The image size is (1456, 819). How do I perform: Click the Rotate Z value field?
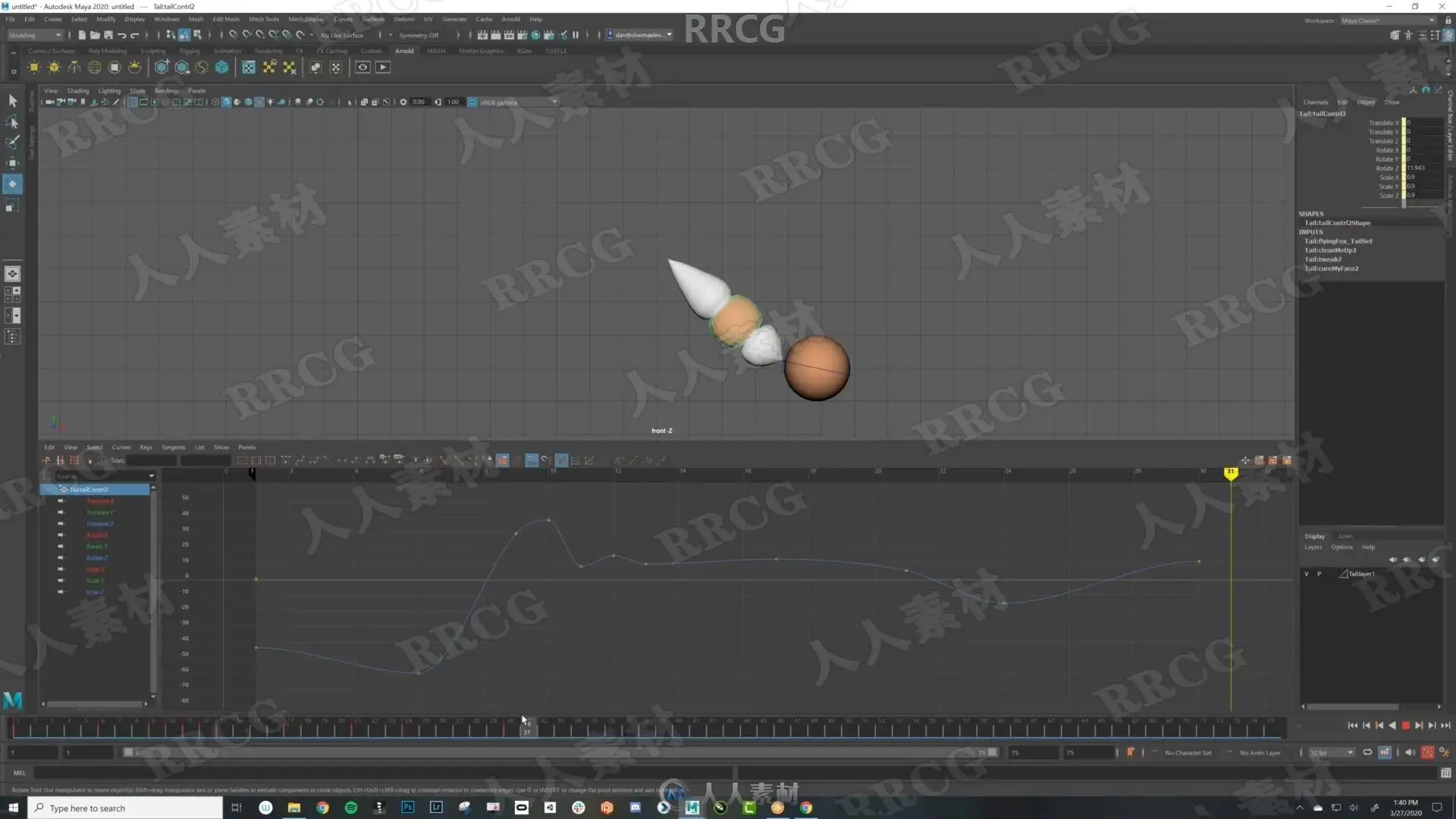click(x=1423, y=168)
